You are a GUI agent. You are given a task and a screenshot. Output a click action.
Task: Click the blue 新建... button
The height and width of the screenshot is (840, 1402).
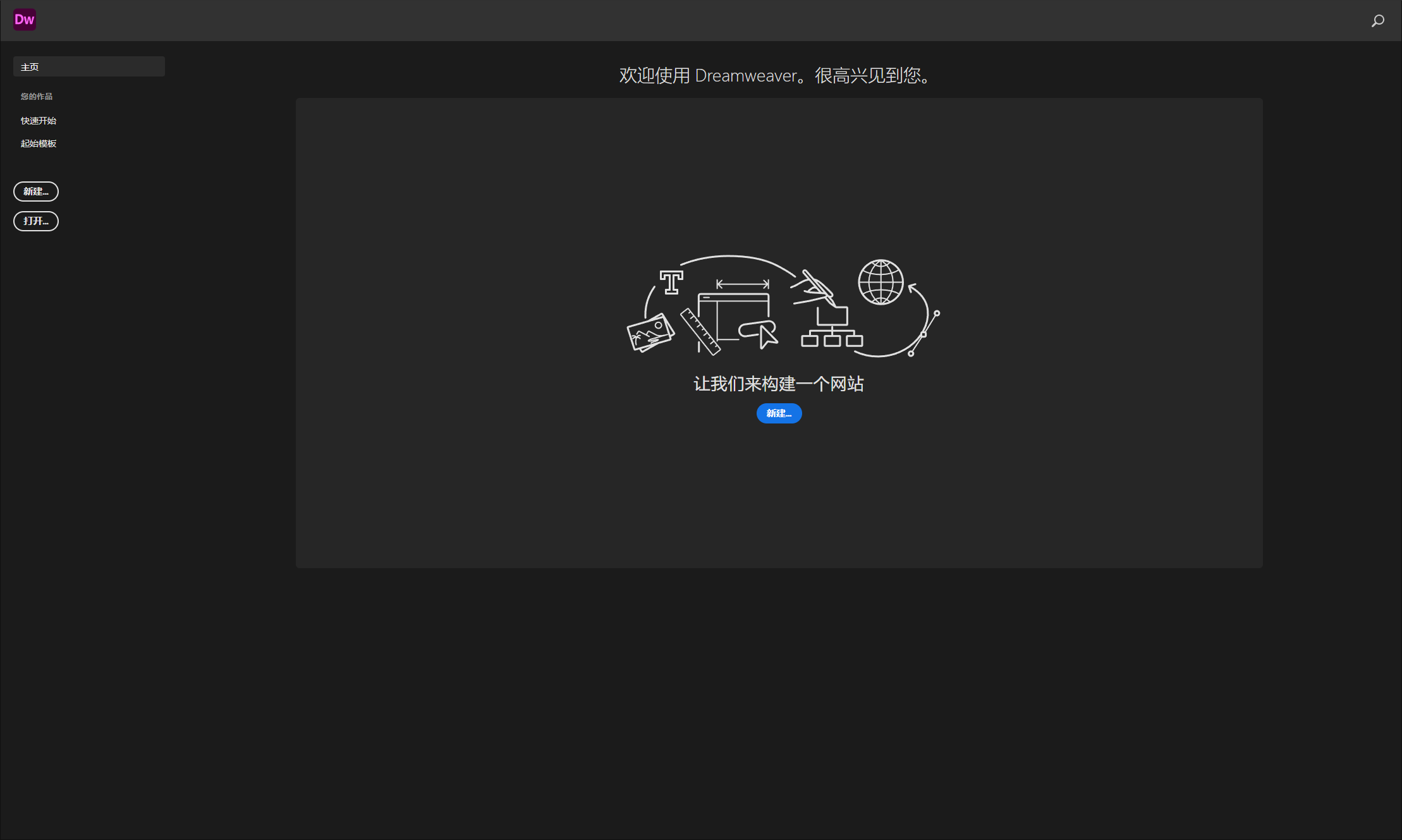(x=779, y=413)
